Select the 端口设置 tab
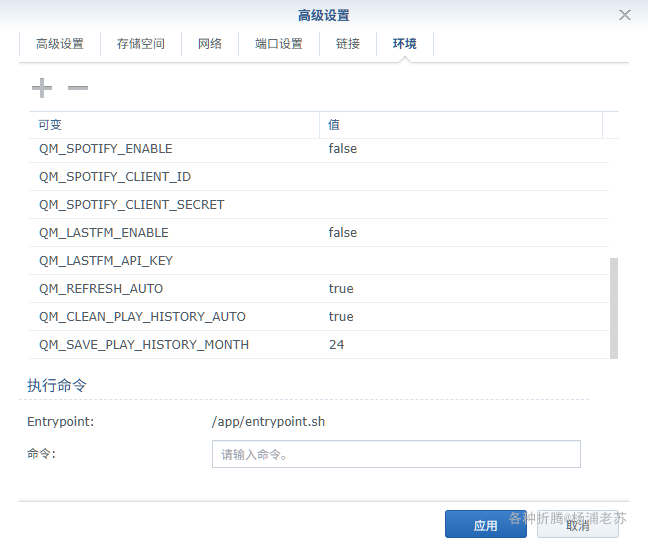The height and width of the screenshot is (545, 648). point(279,44)
